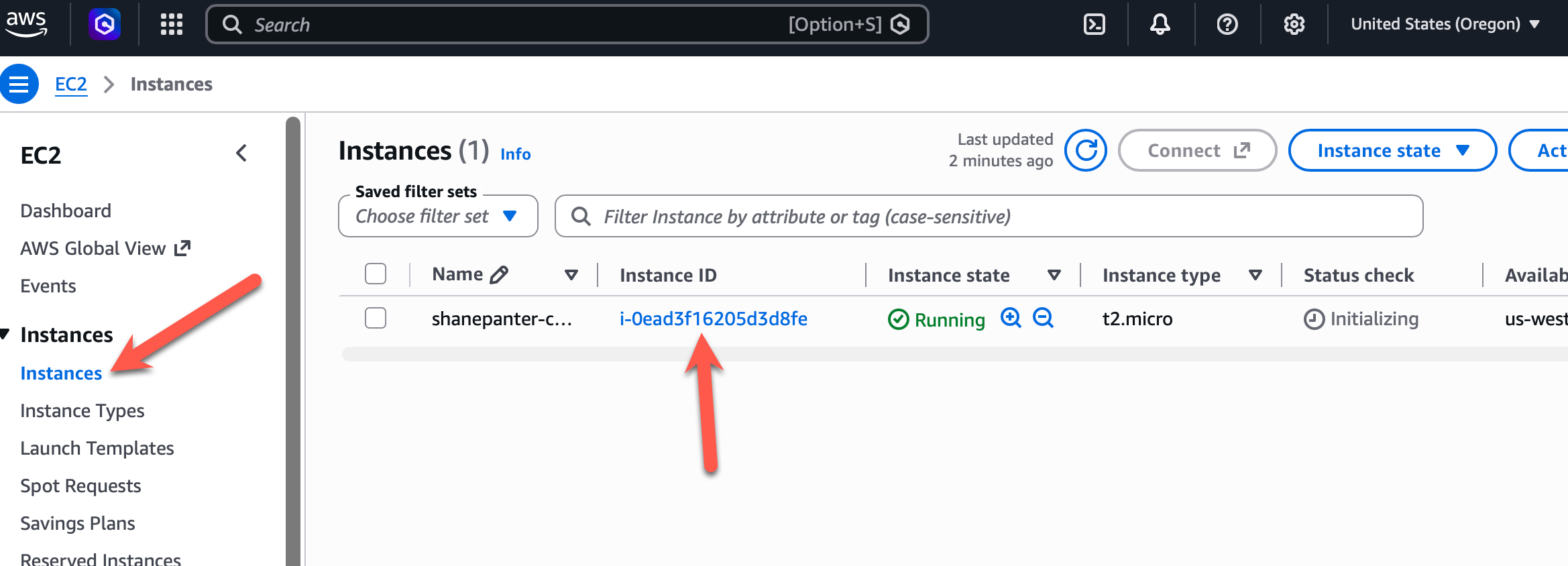
Task: Open Instance Types in the sidebar
Action: click(x=82, y=410)
